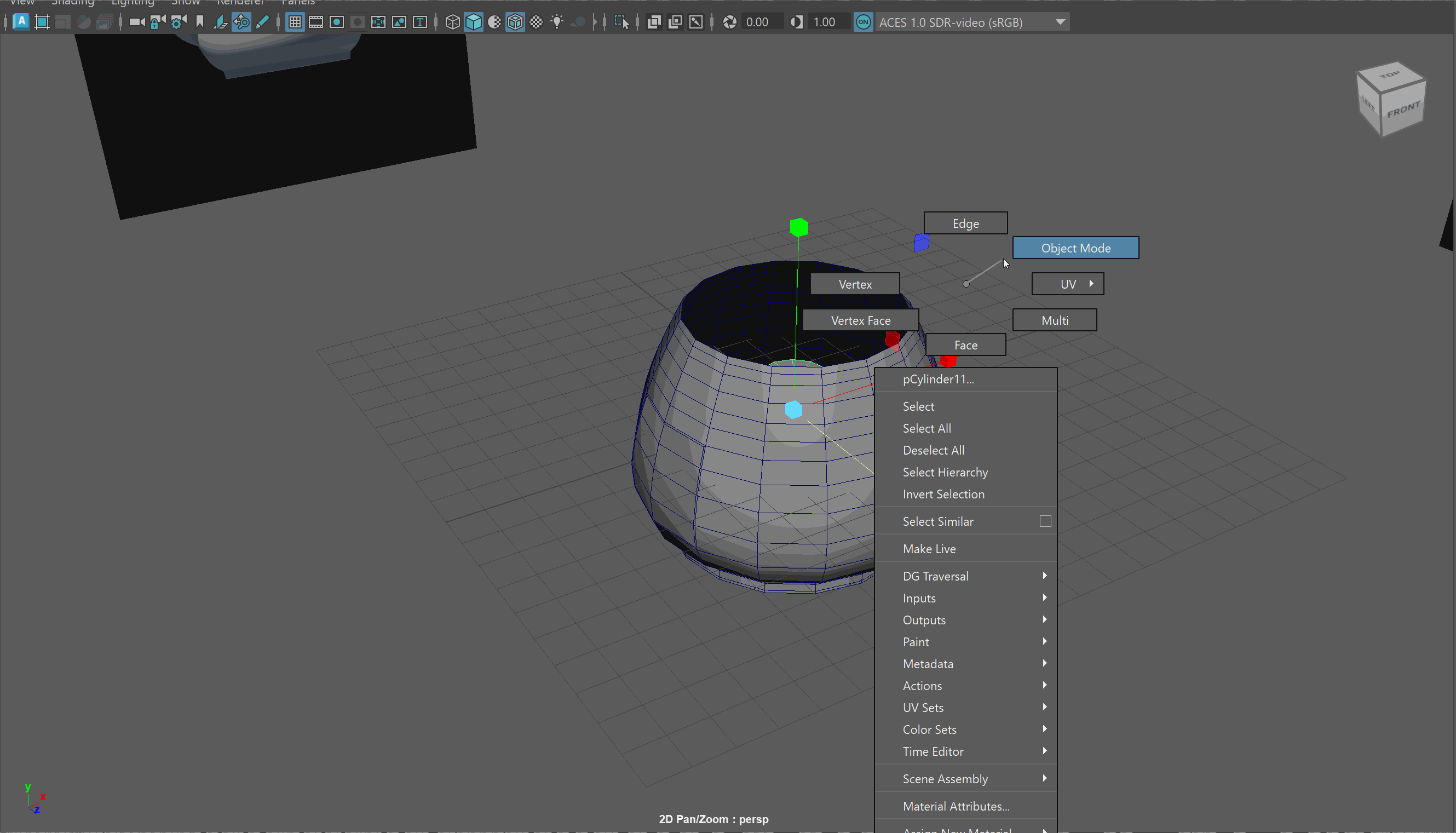Select Make Live menu entry

929,549
